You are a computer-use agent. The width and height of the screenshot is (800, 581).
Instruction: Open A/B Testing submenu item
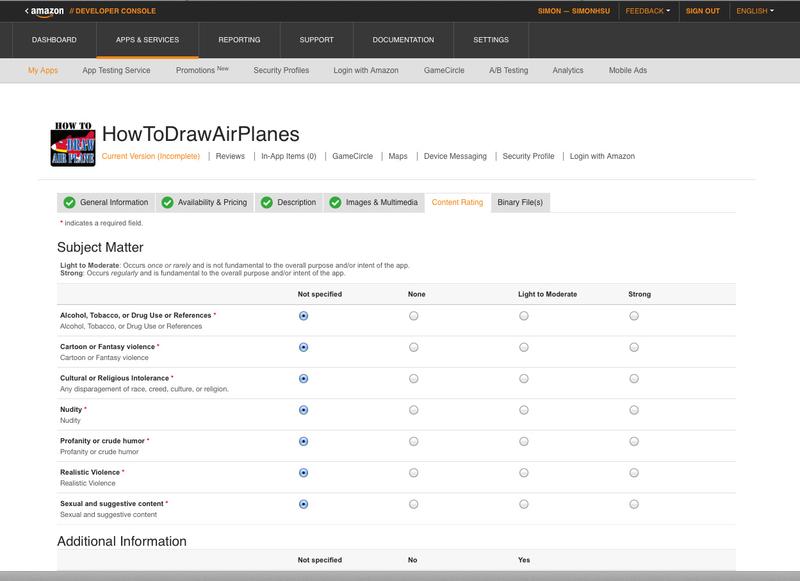click(x=508, y=70)
